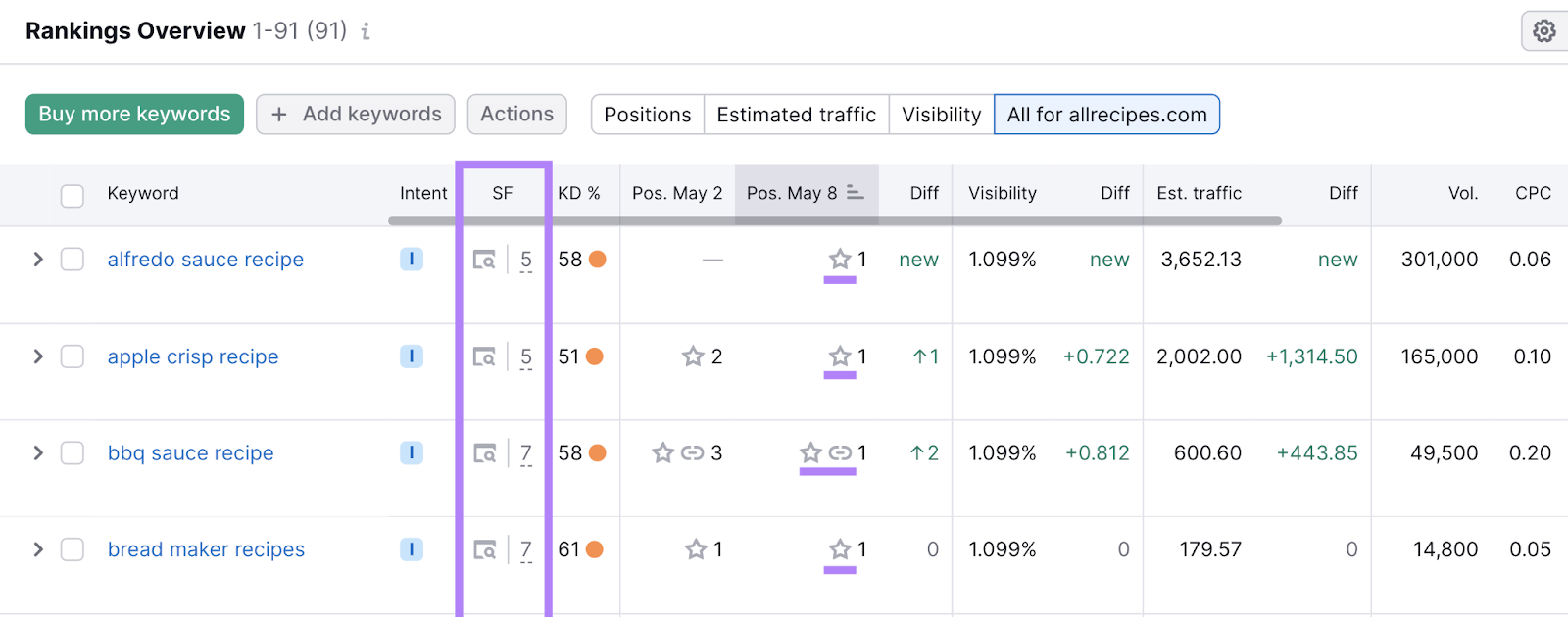Open SERP features icon for alfredo sauce recipe
This screenshot has width=1568, height=617.
pos(484,260)
